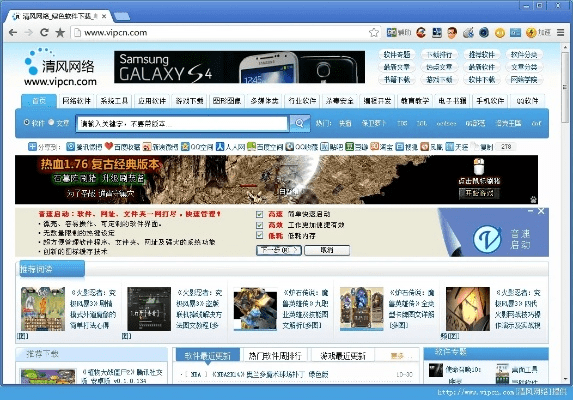Click the 加速 lightning extension icon
This screenshot has width=573, height=400.
pyautogui.click(x=531, y=33)
